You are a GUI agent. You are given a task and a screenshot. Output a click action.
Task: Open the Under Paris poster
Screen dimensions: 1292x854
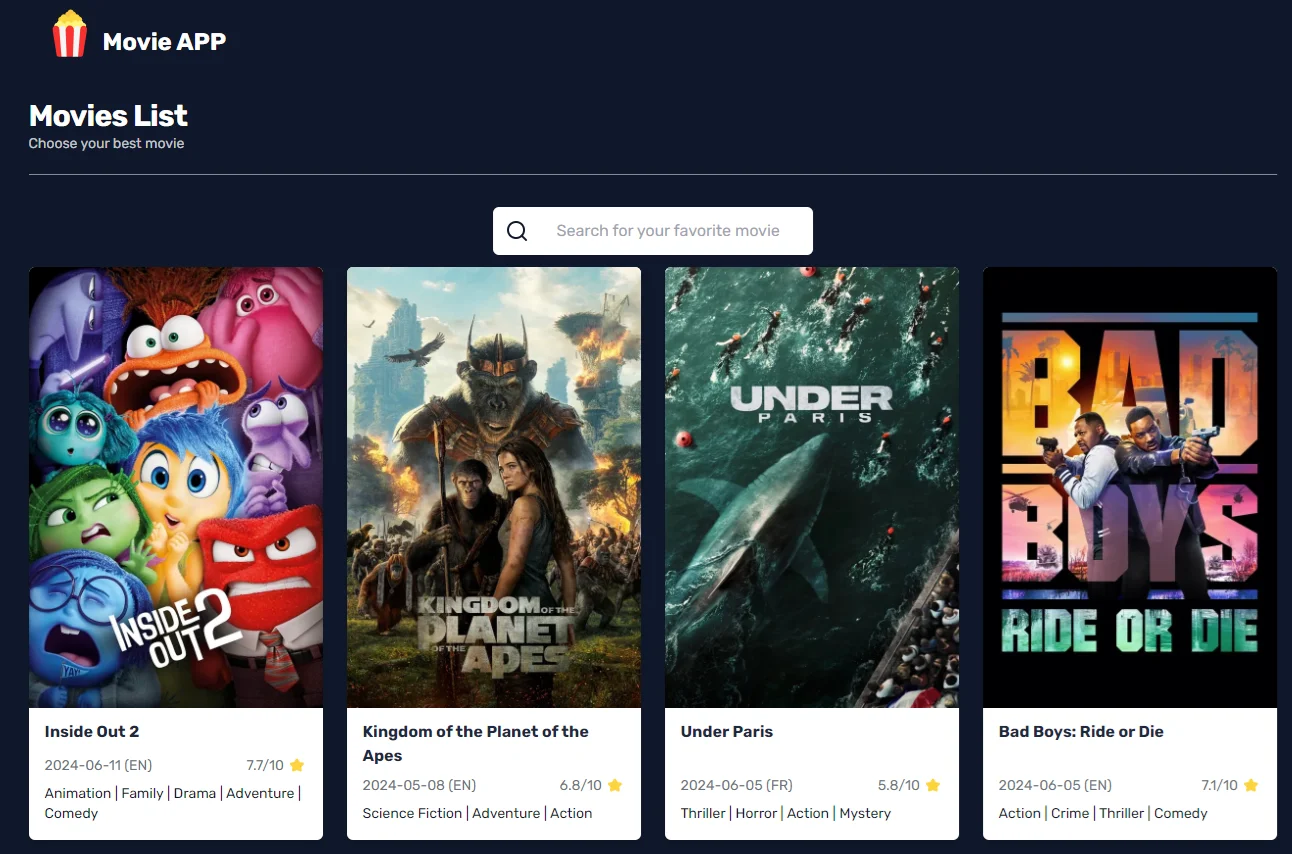pos(812,487)
